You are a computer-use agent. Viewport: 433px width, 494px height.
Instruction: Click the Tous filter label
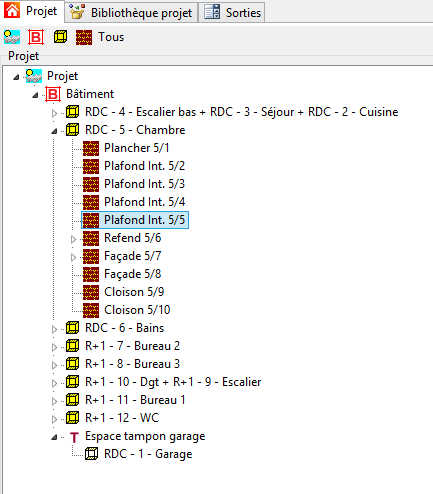pyautogui.click(x=111, y=37)
